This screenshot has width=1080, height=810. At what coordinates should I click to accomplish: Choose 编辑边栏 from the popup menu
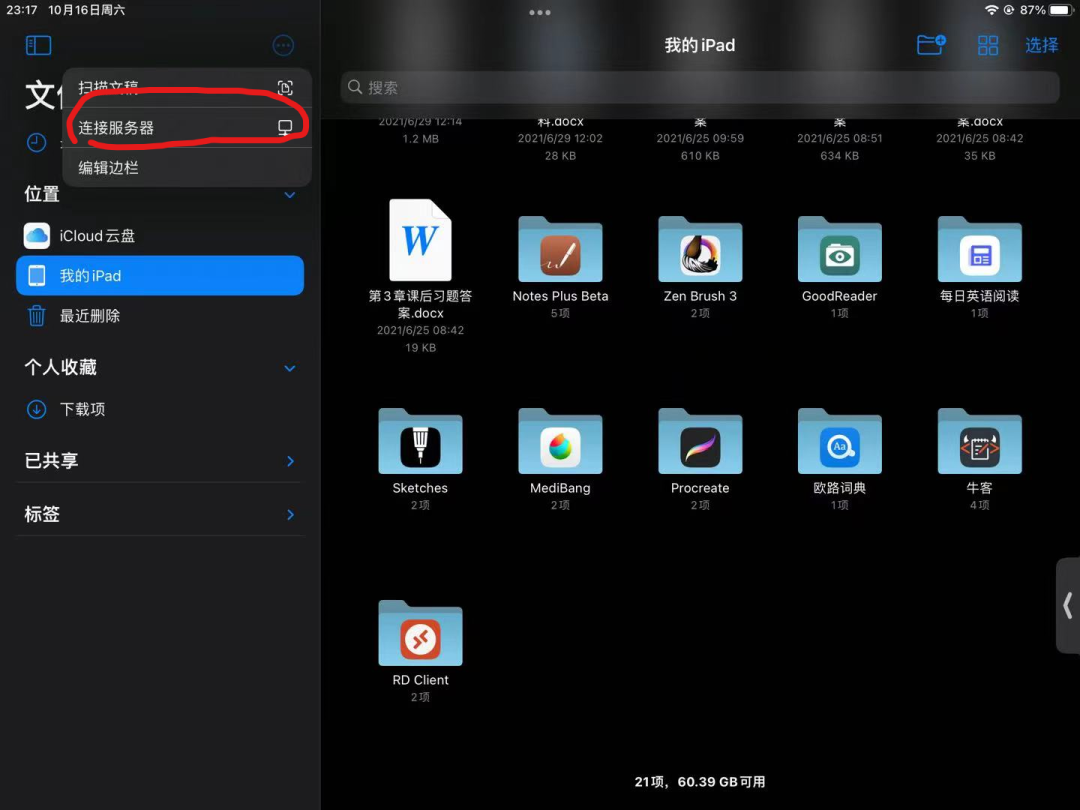187,167
